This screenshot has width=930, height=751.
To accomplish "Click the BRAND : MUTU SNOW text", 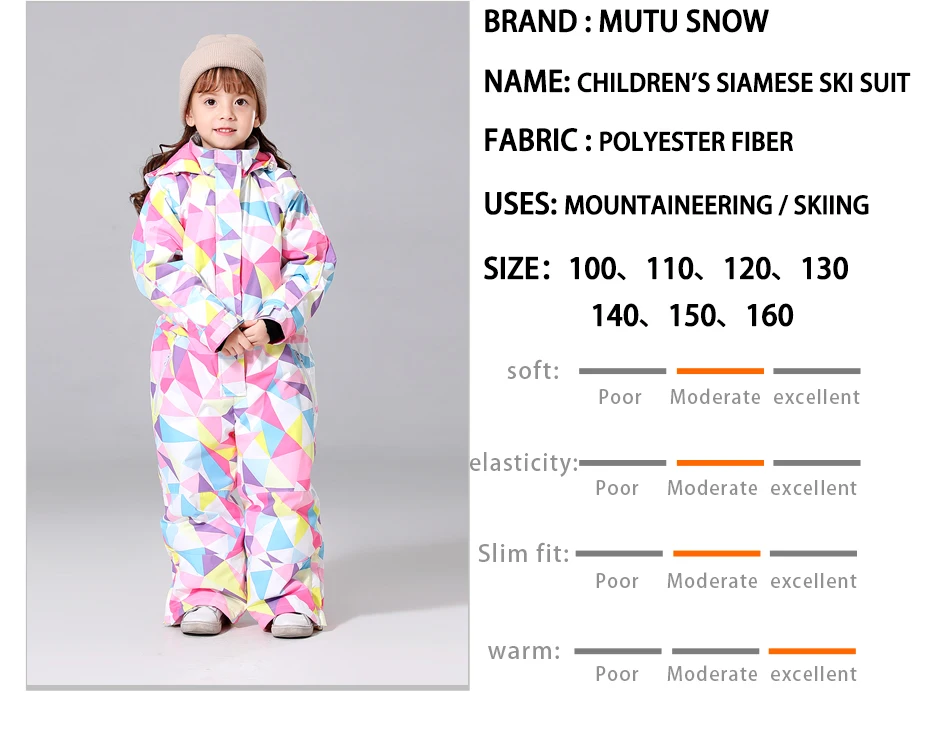I will click(626, 22).
